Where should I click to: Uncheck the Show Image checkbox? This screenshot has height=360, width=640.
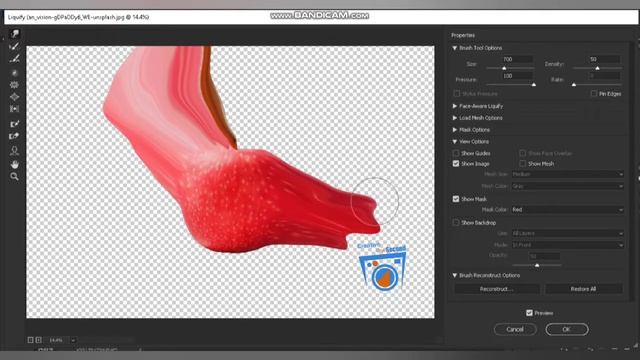[x=456, y=164]
